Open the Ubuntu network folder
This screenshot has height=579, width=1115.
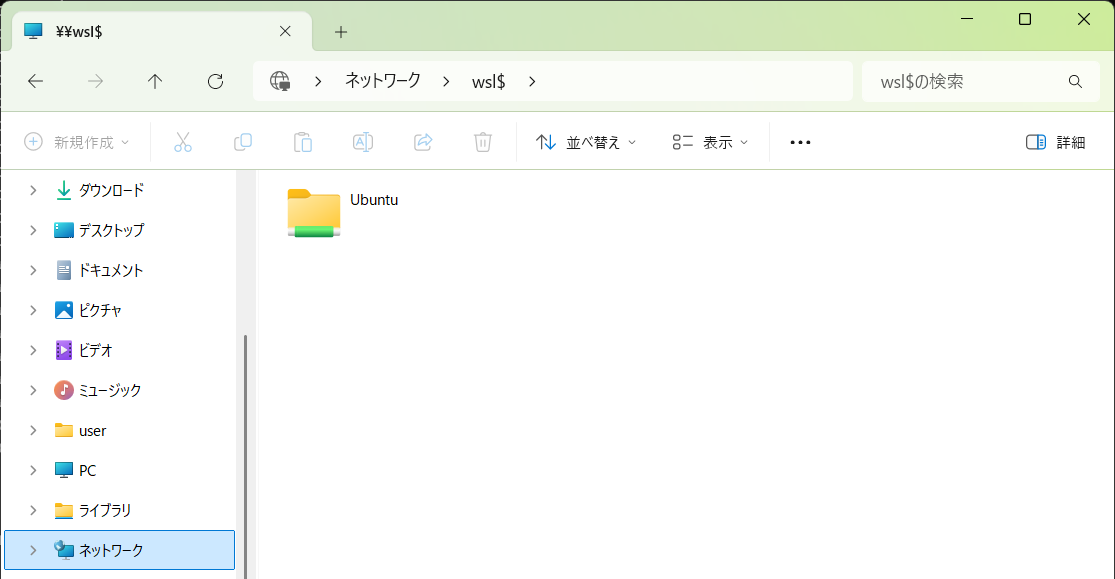click(314, 212)
